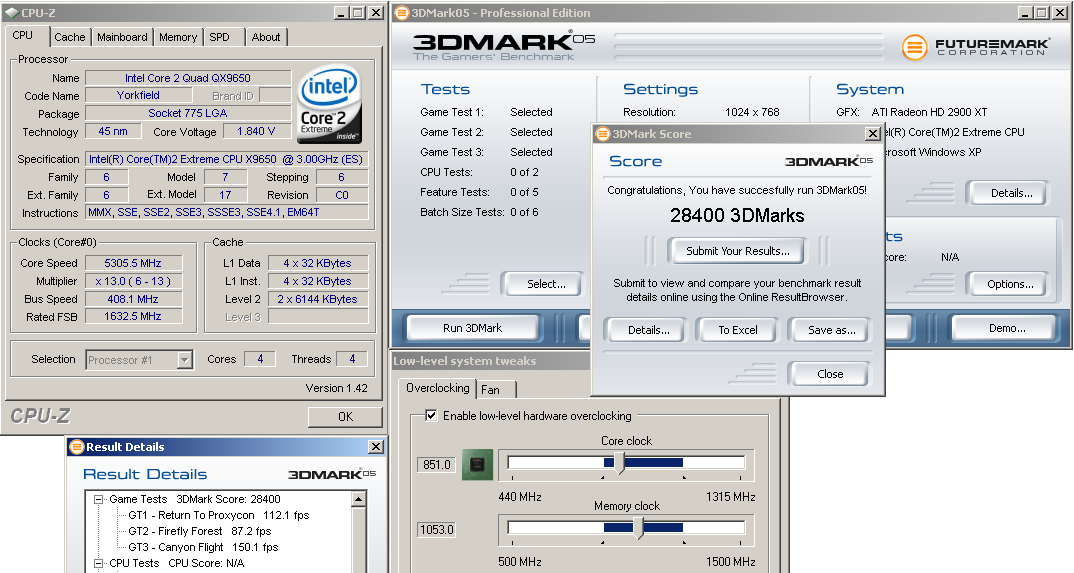Click the Specification field text

pyautogui.click(x=226, y=159)
